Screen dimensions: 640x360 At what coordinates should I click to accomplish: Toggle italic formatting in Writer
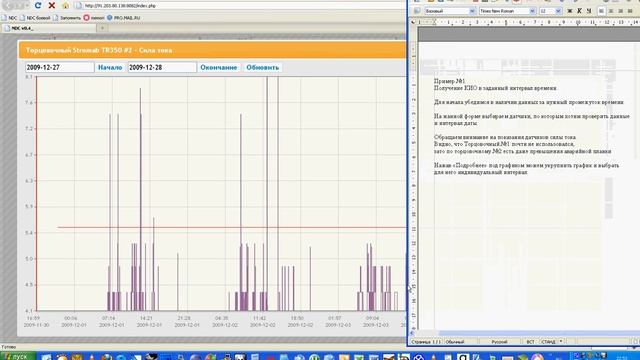tap(579, 11)
